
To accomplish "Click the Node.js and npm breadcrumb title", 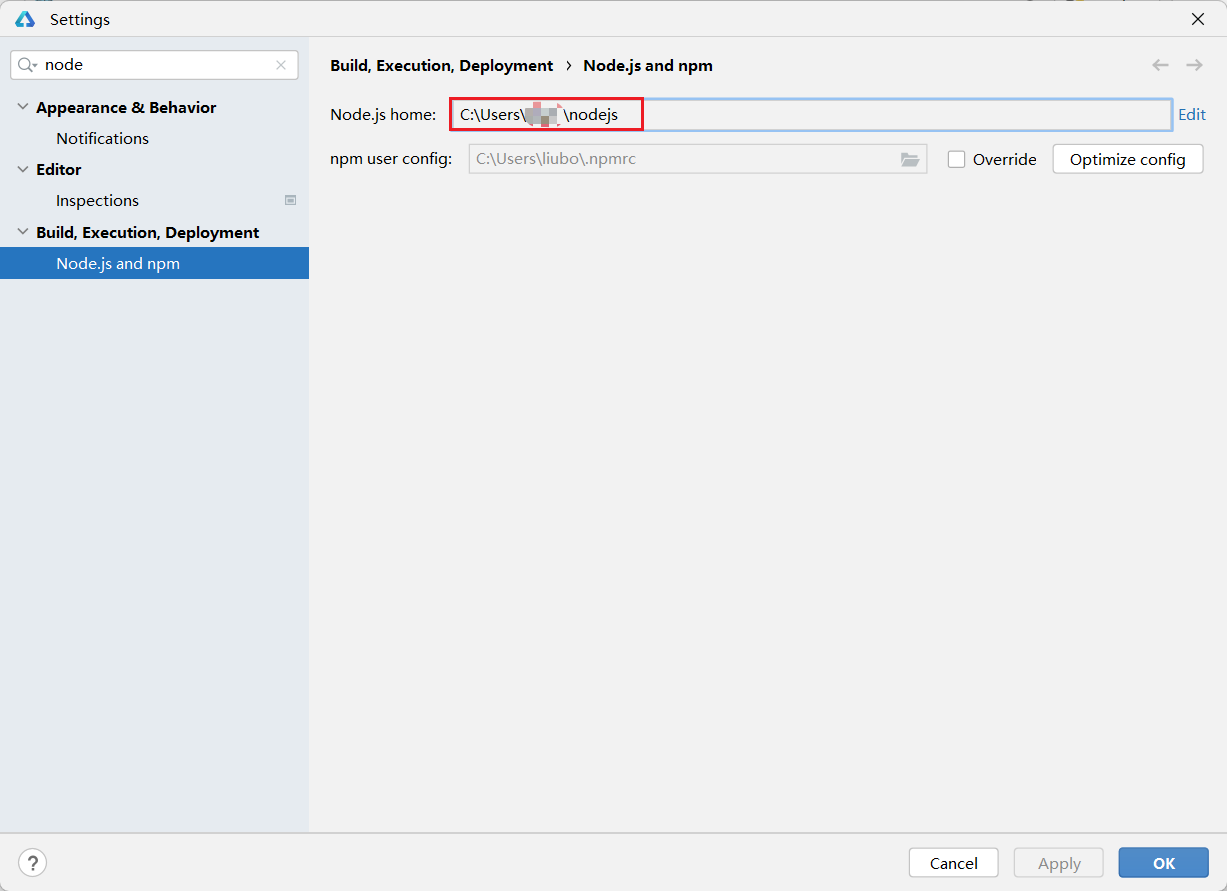I will [x=648, y=65].
